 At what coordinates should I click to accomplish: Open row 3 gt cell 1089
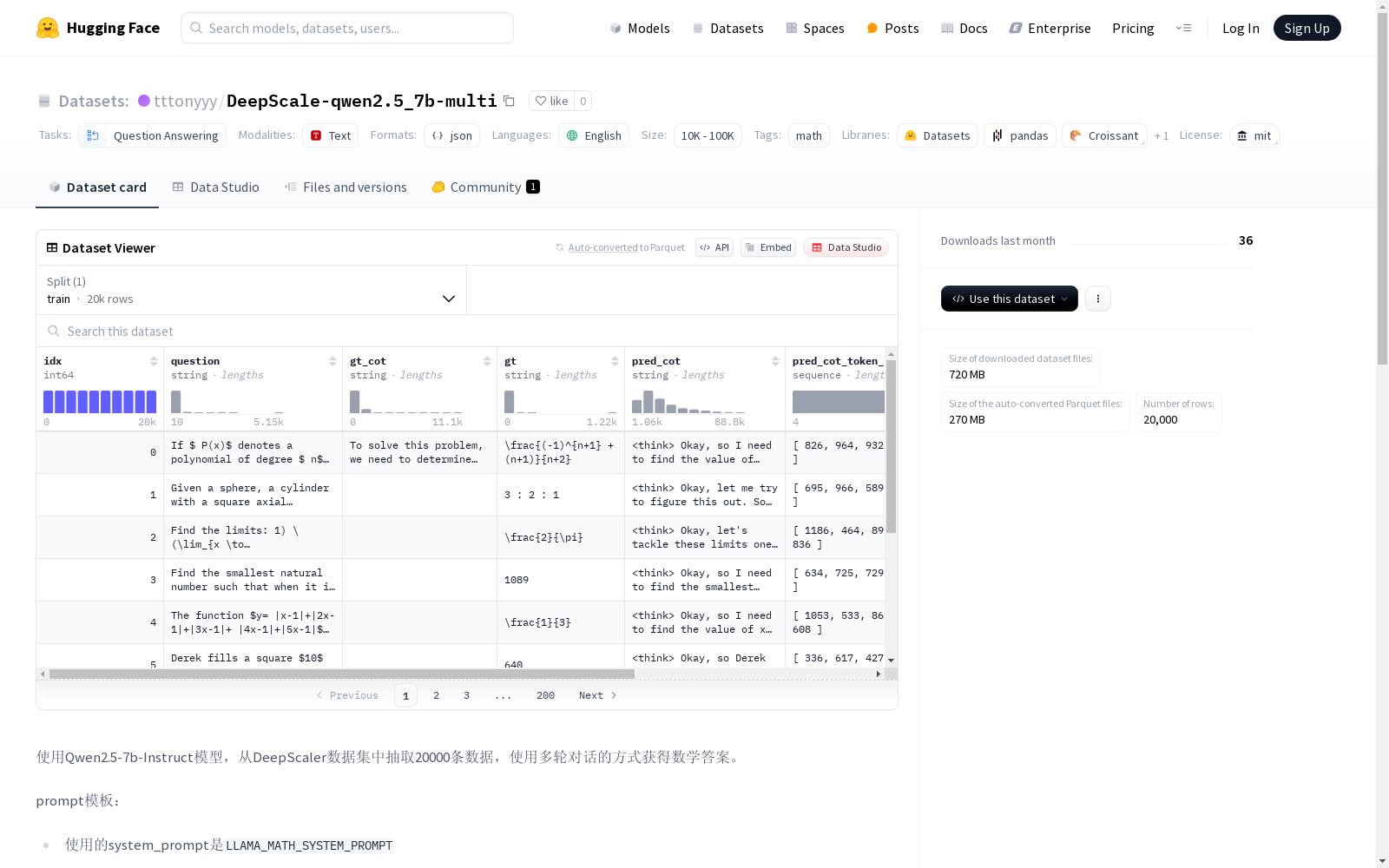[561, 580]
